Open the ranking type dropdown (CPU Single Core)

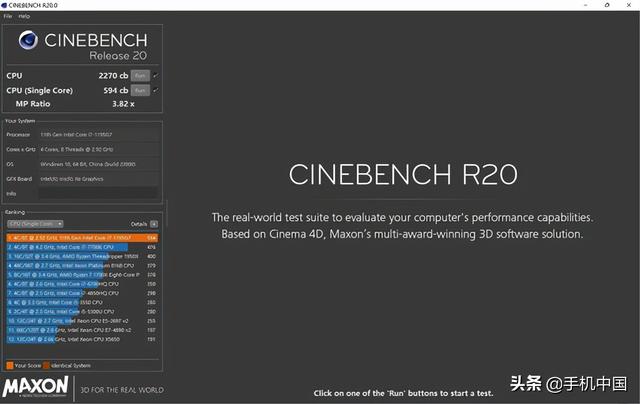pyautogui.click(x=36, y=224)
